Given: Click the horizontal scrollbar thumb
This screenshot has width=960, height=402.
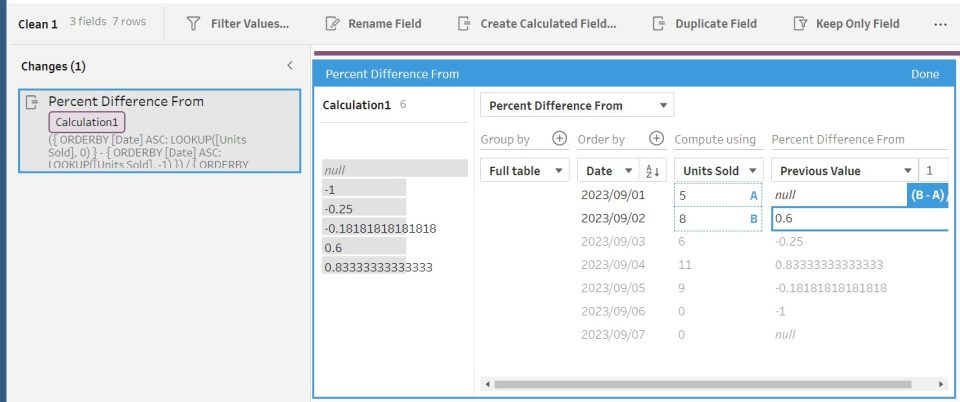Looking at the screenshot, I should tap(702, 384).
